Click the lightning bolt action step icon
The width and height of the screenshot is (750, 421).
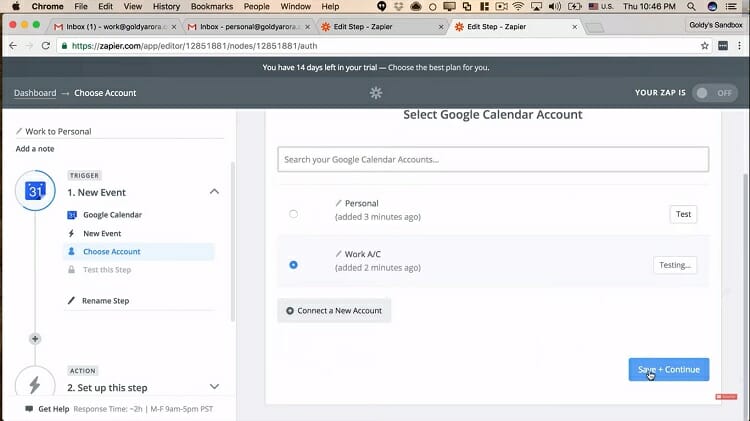35,384
